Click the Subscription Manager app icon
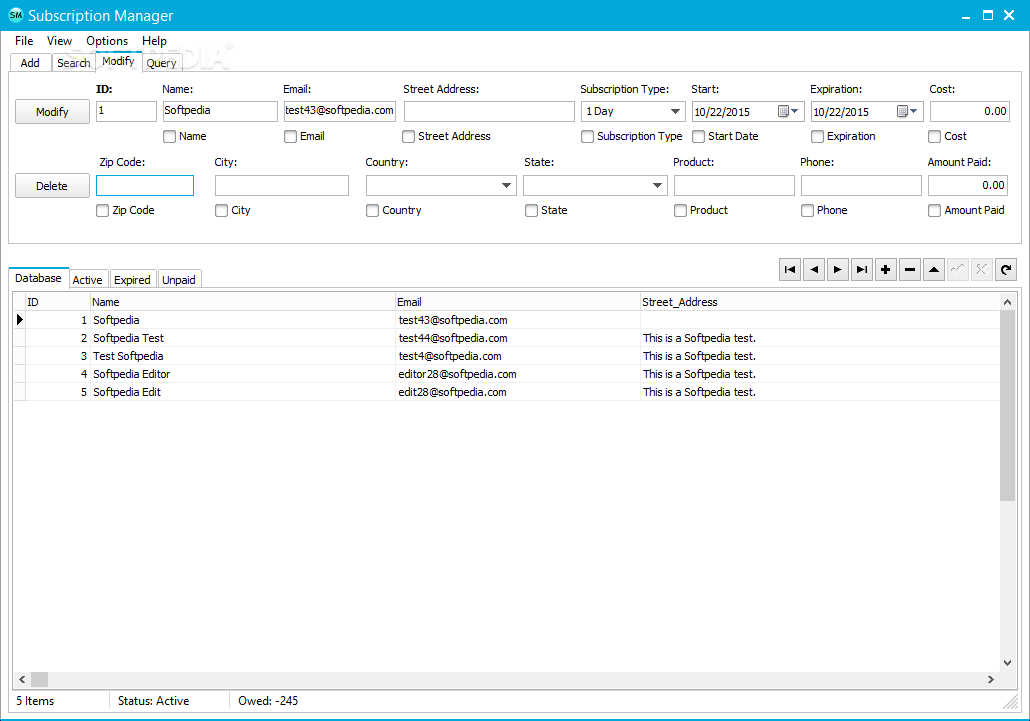1030x721 pixels. (15, 15)
